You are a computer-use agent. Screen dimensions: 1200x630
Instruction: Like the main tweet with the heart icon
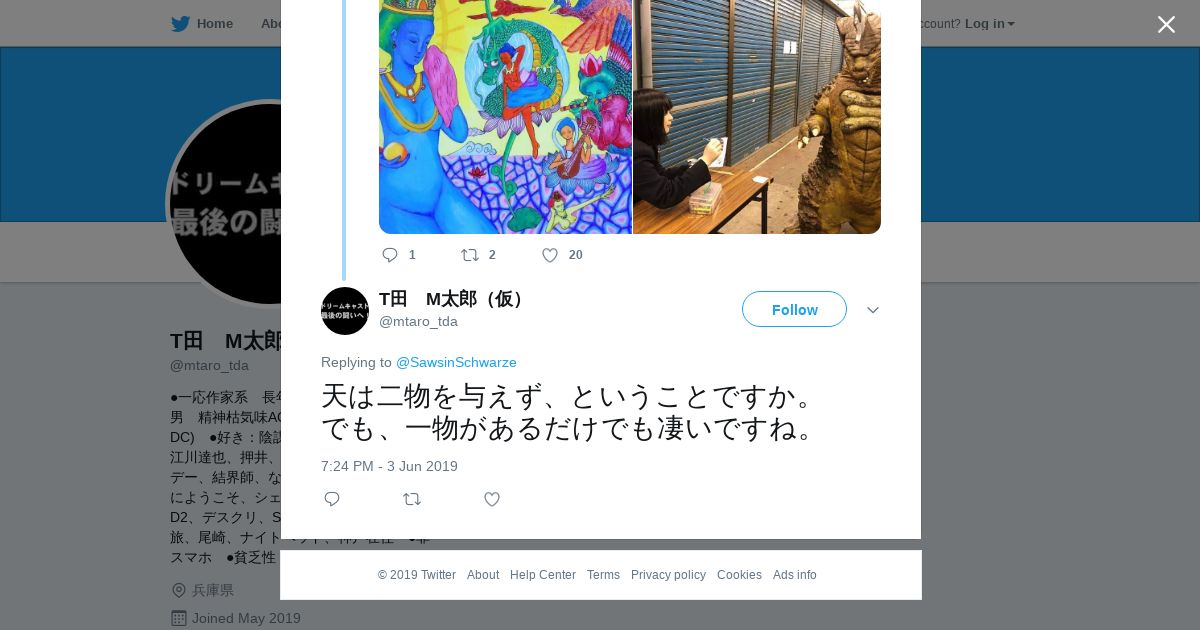point(492,499)
